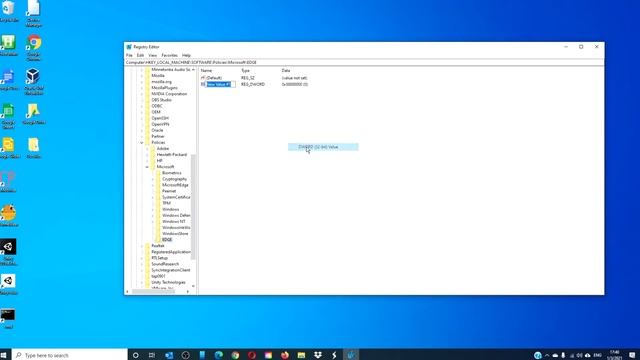Click the tree horizontal scroll right arrow

tap(188, 291)
